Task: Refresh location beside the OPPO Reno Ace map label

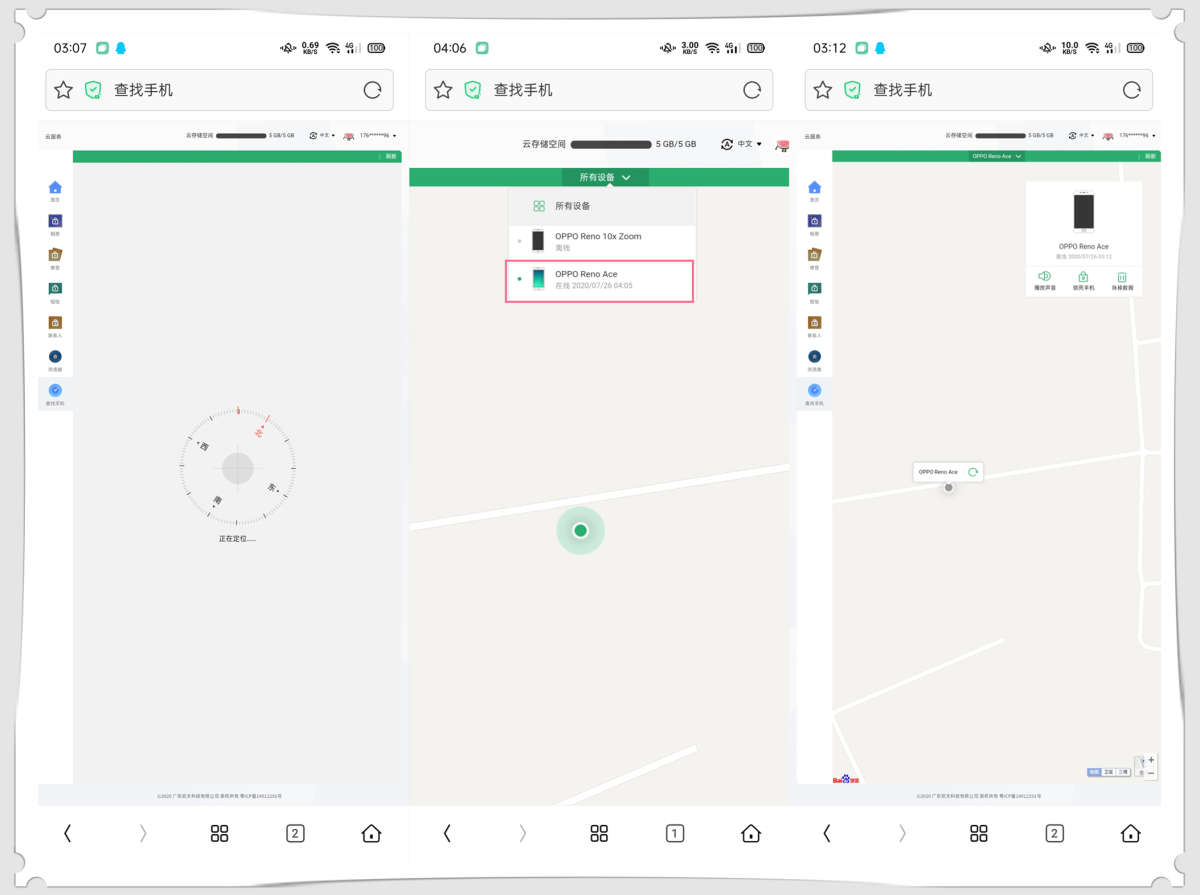Action: coord(972,471)
